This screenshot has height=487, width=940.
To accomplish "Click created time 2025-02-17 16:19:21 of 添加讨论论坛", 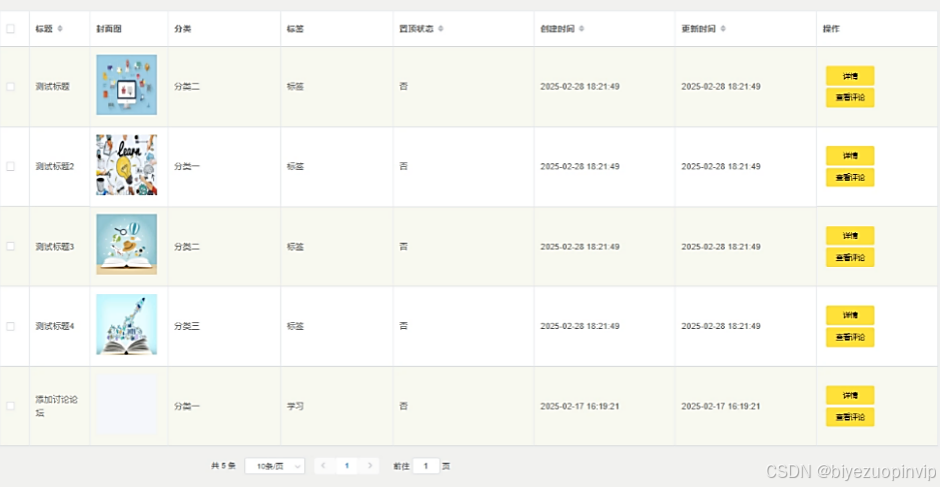I will pyautogui.click(x=580, y=406).
